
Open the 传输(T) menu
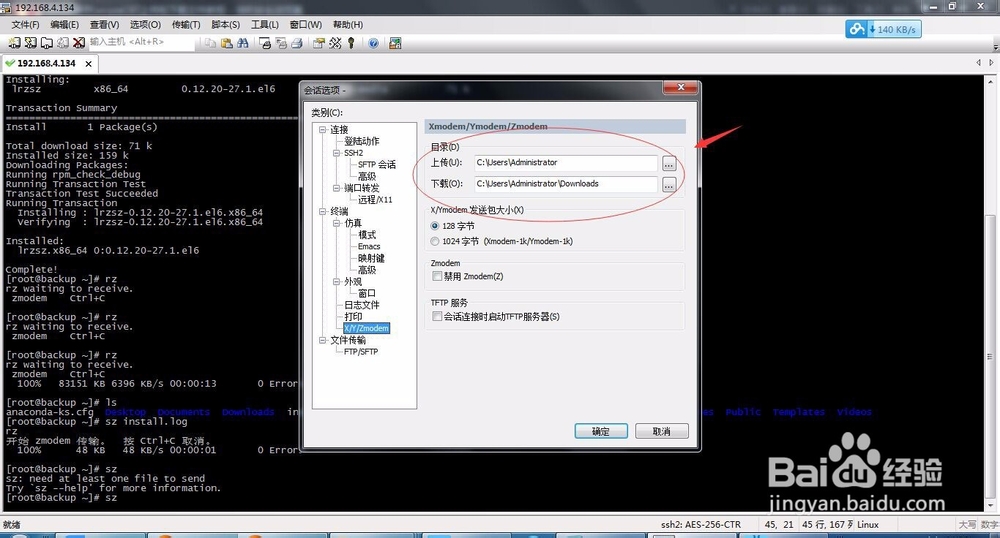(x=186, y=25)
